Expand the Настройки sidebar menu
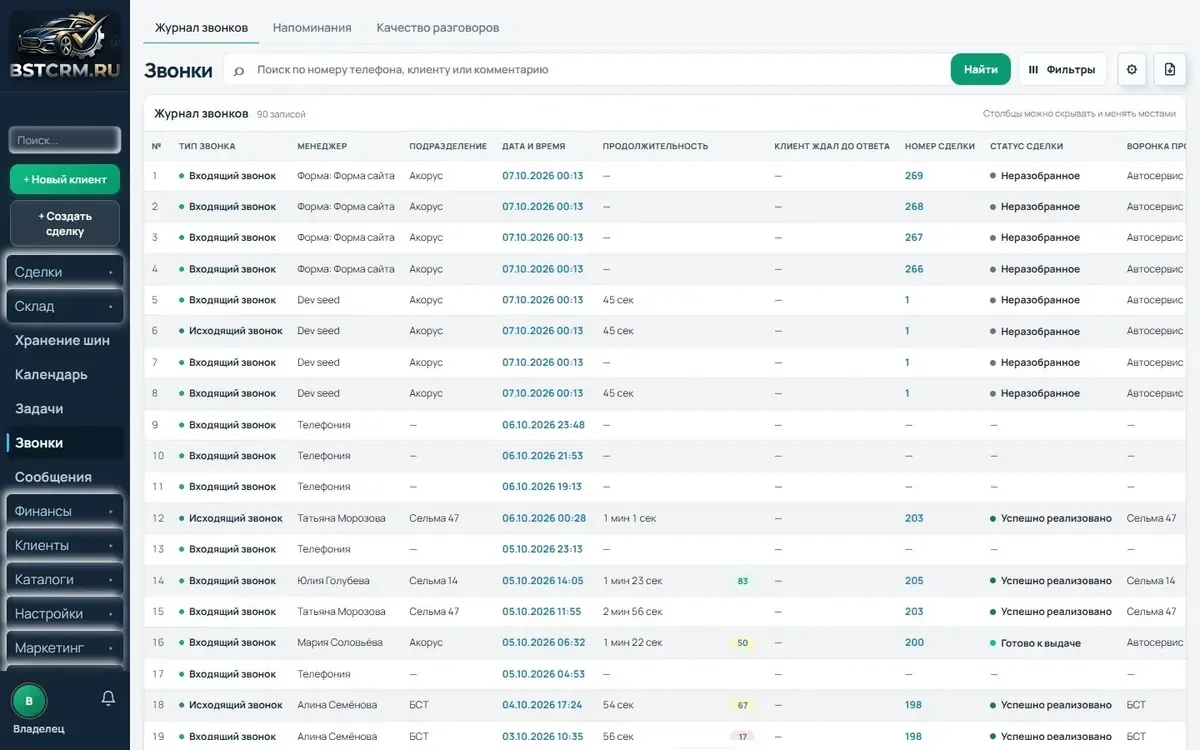This screenshot has height=750, width=1200. [65, 613]
